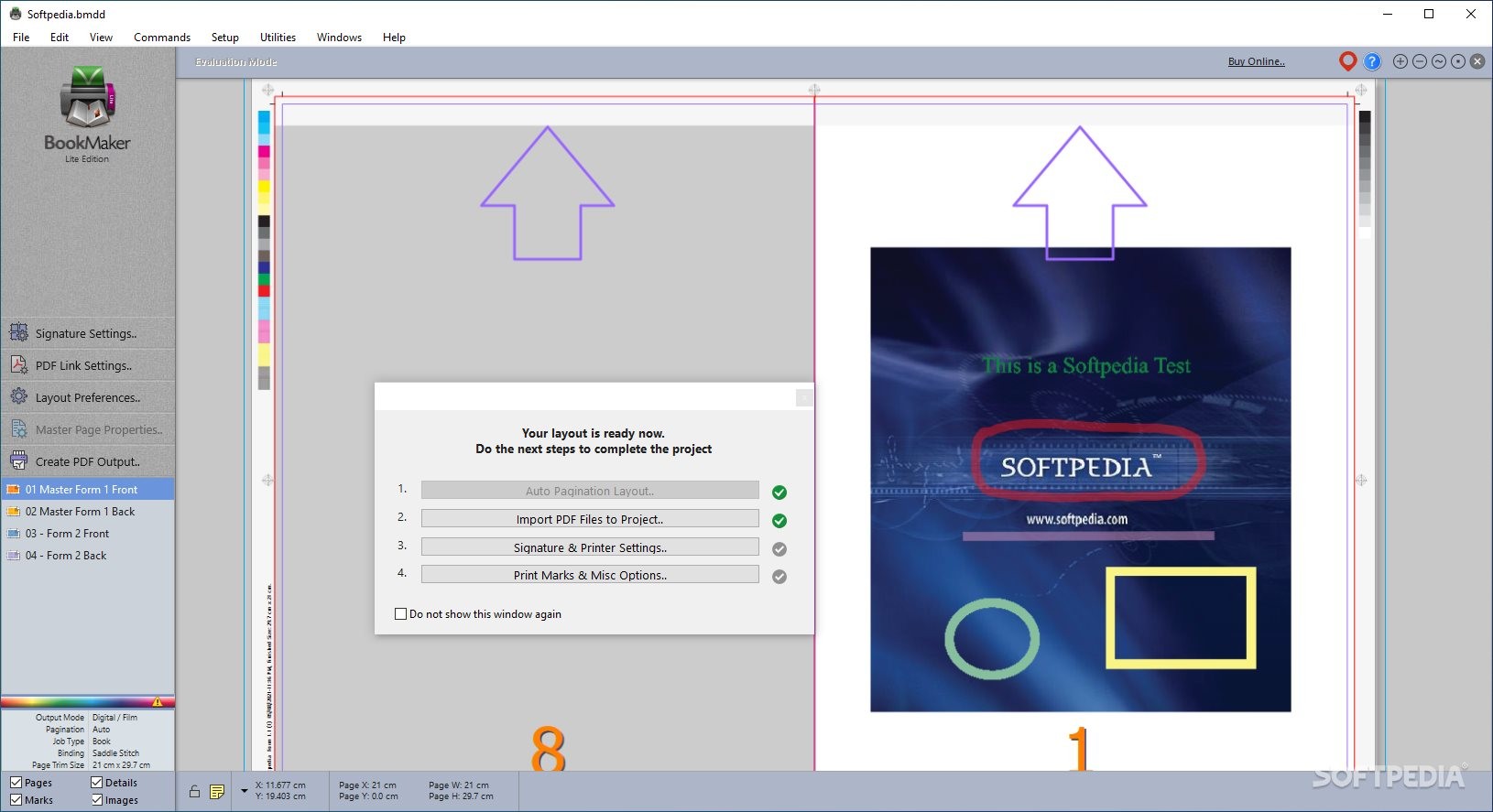Follow the Buy Online link

pyautogui.click(x=1256, y=61)
